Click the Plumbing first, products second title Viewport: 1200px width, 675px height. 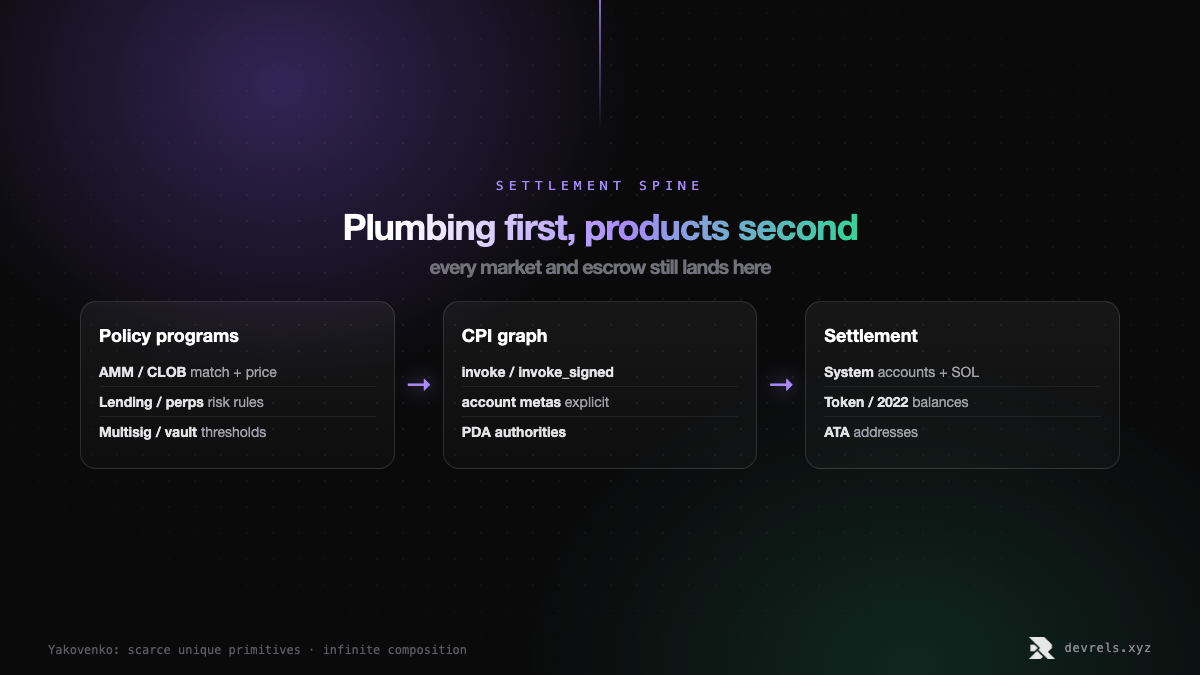pyautogui.click(x=600, y=228)
